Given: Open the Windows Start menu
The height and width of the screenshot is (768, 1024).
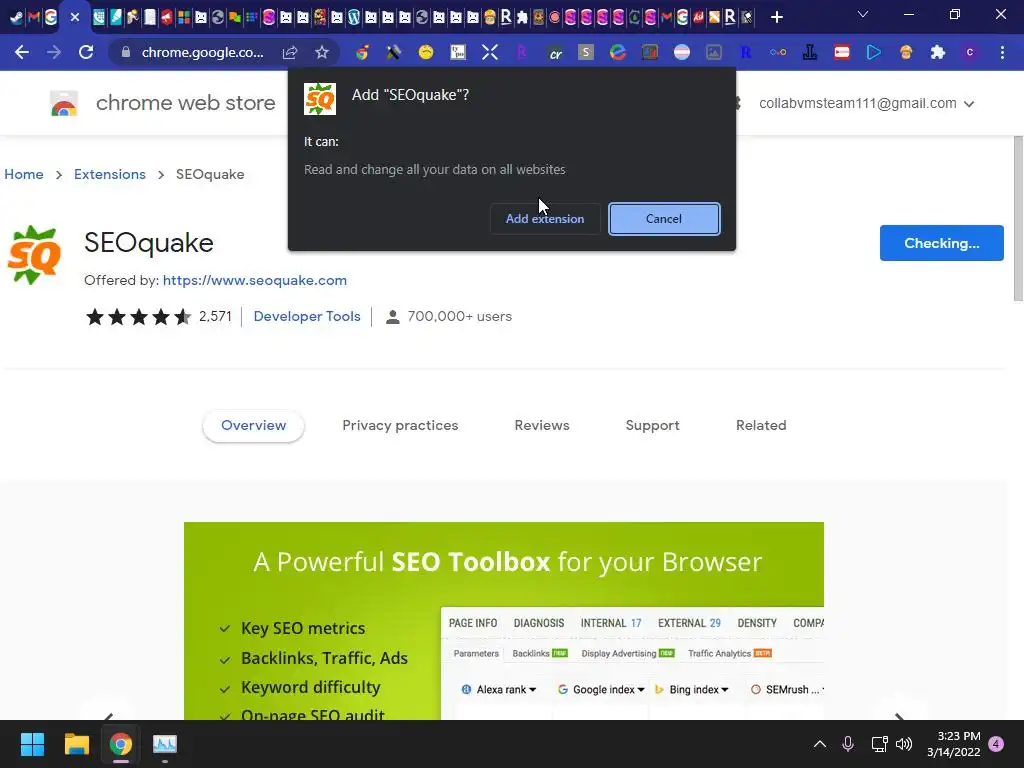Looking at the screenshot, I should pyautogui.click(x=32, y=744).
